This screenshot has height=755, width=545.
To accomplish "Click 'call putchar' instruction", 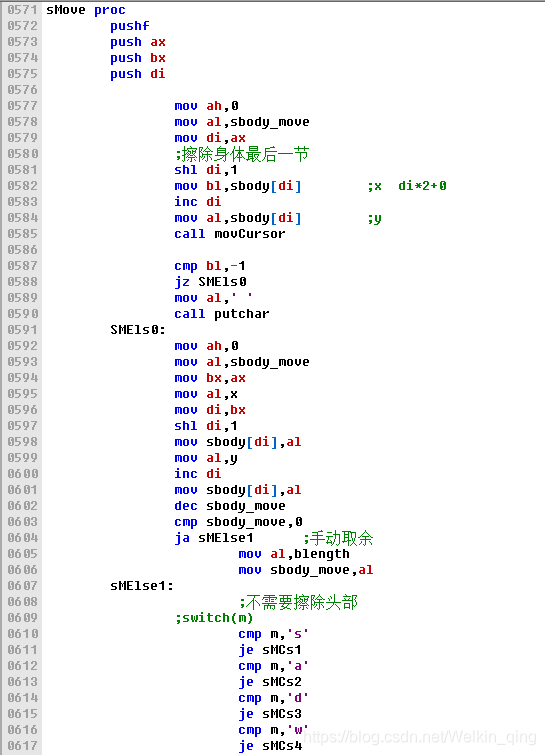I will pos(222,314).
